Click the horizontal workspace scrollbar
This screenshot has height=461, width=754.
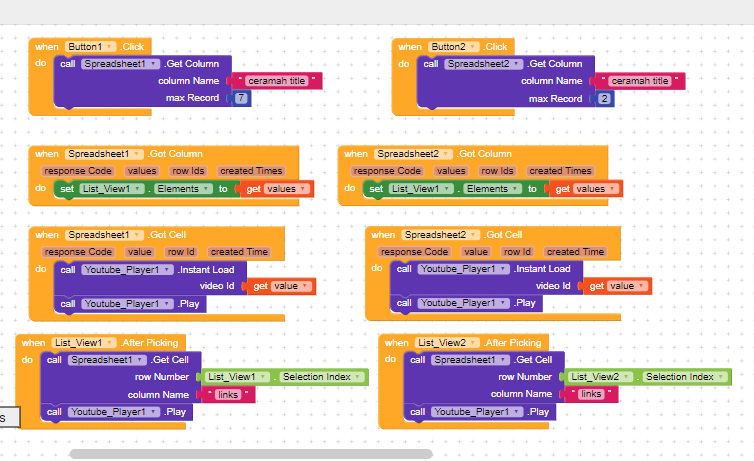coord(250,454)
